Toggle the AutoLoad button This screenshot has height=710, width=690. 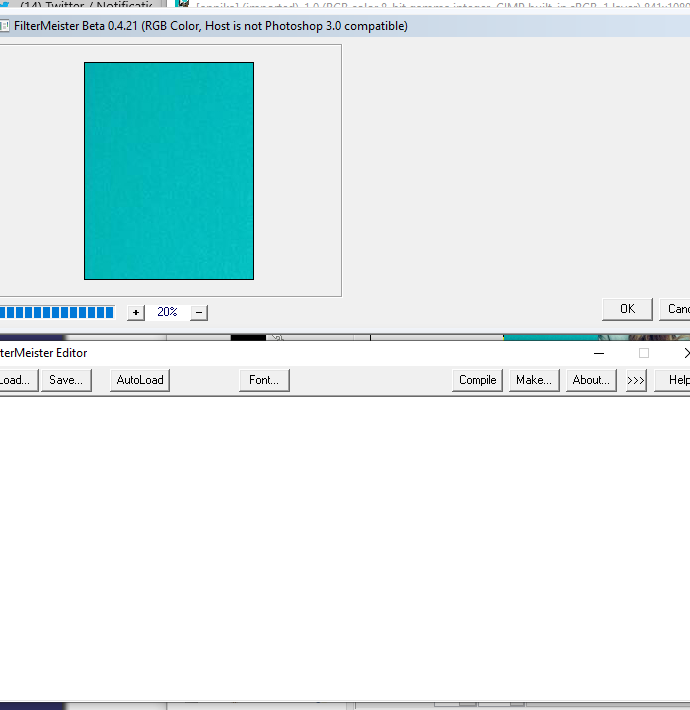pyautogui.click(x=140, y=380)
